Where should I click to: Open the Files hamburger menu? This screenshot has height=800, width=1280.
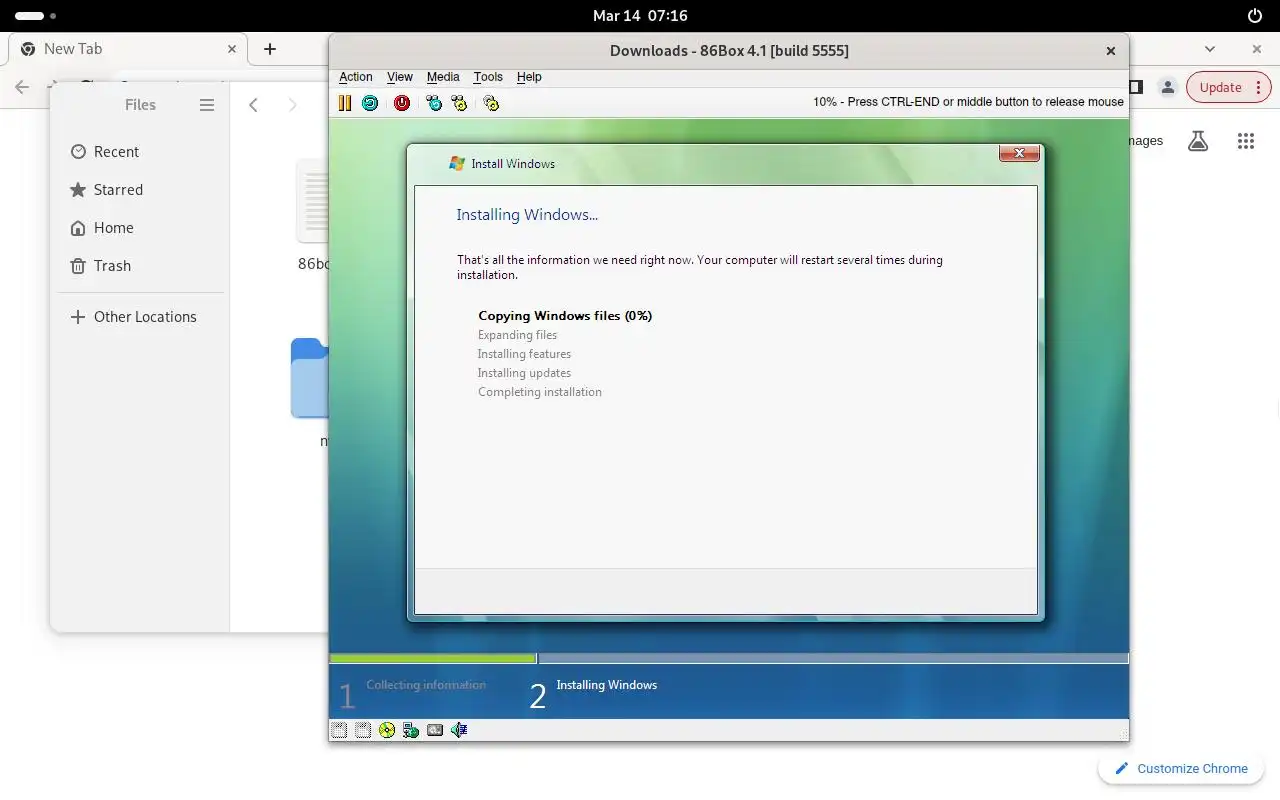tap(207, 105)
